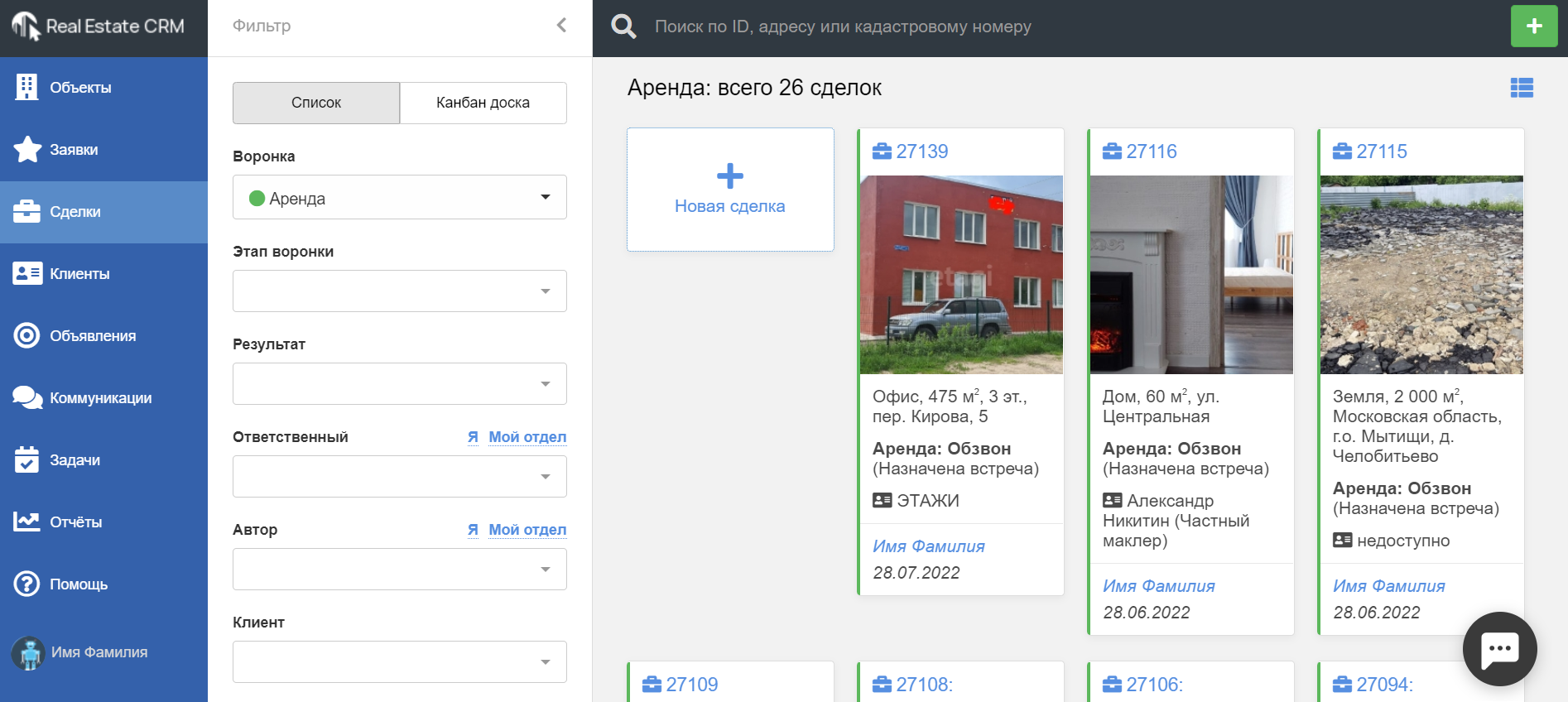This screenshot has height=702, width=1568.
Task: Open the chat support widget
Action: click(1499, 649)
